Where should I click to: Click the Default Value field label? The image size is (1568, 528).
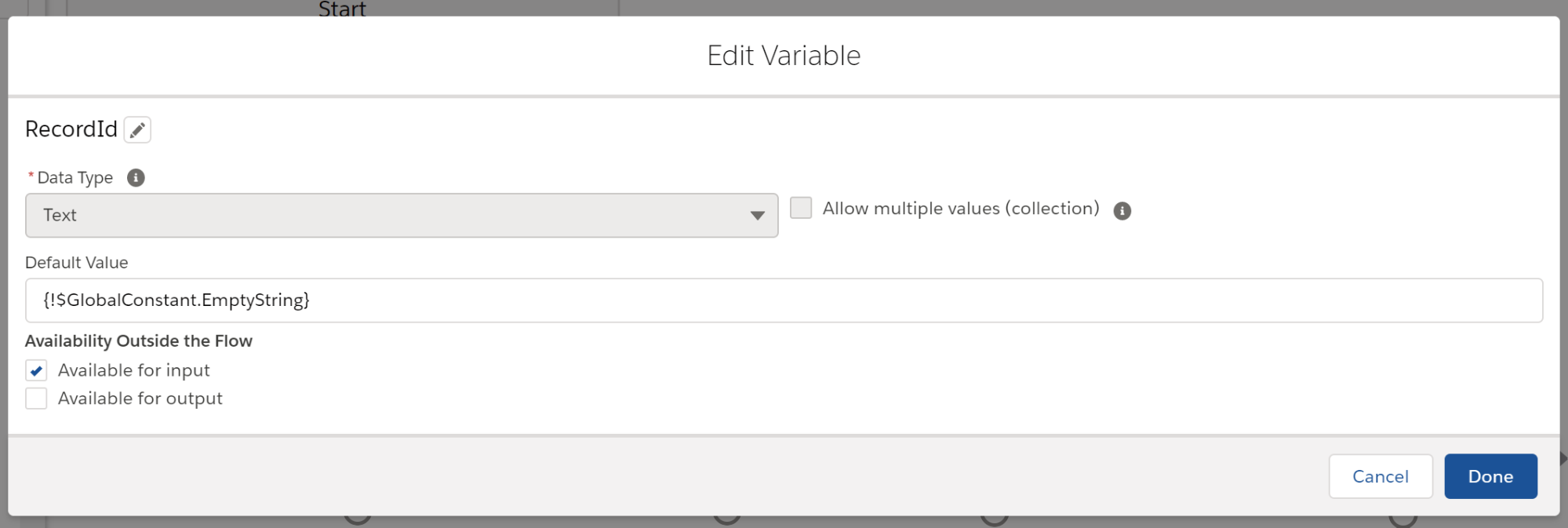click(x=77, y=263)
